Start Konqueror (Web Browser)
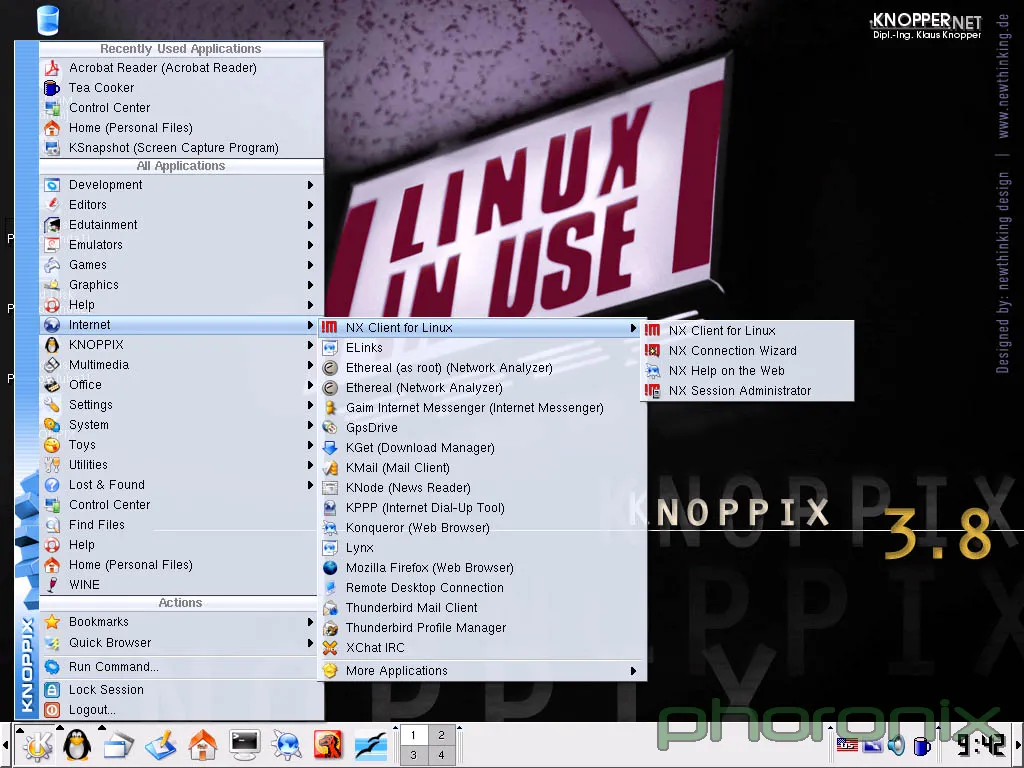The width and height of the screenshot is (1024, 768). 482,528
